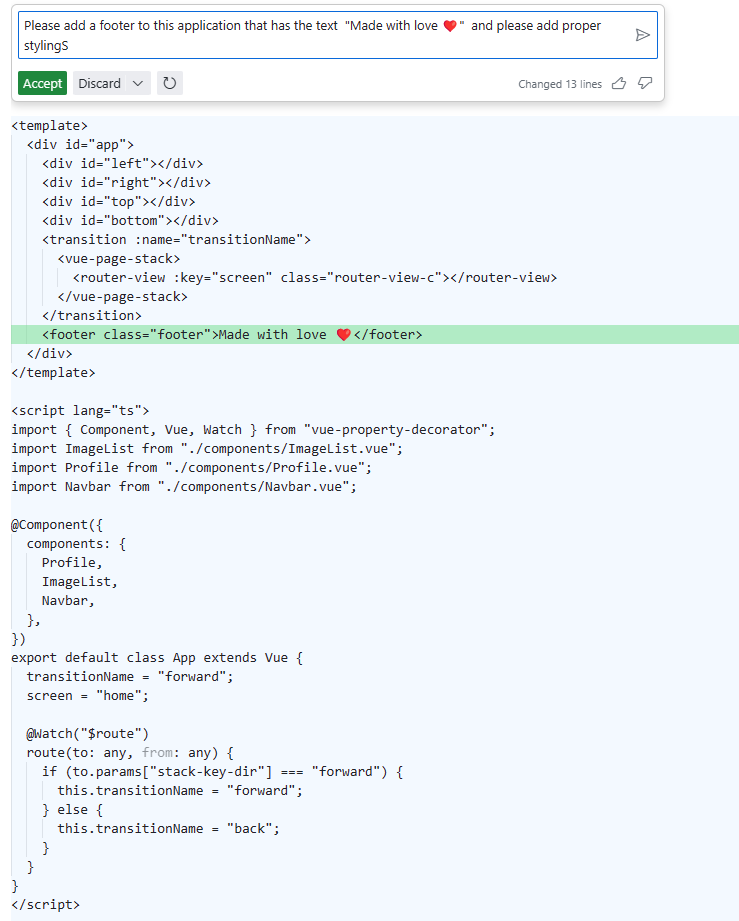The image size is (739, 921).
Task: Click the vue-page-stack opening tag
Action: tap(120, 258)
